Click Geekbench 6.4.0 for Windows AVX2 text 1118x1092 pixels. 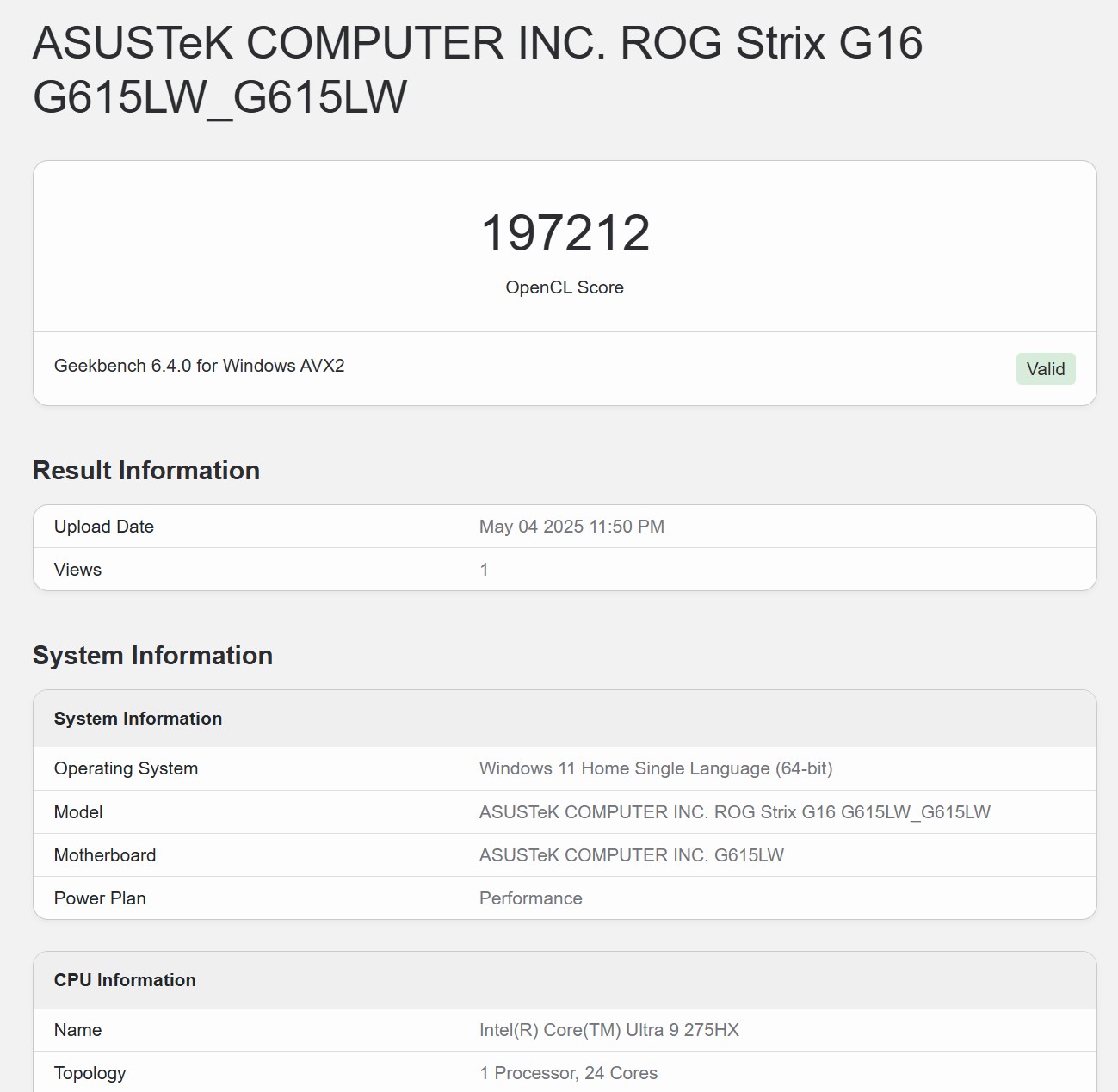click(x=199, y=366)
